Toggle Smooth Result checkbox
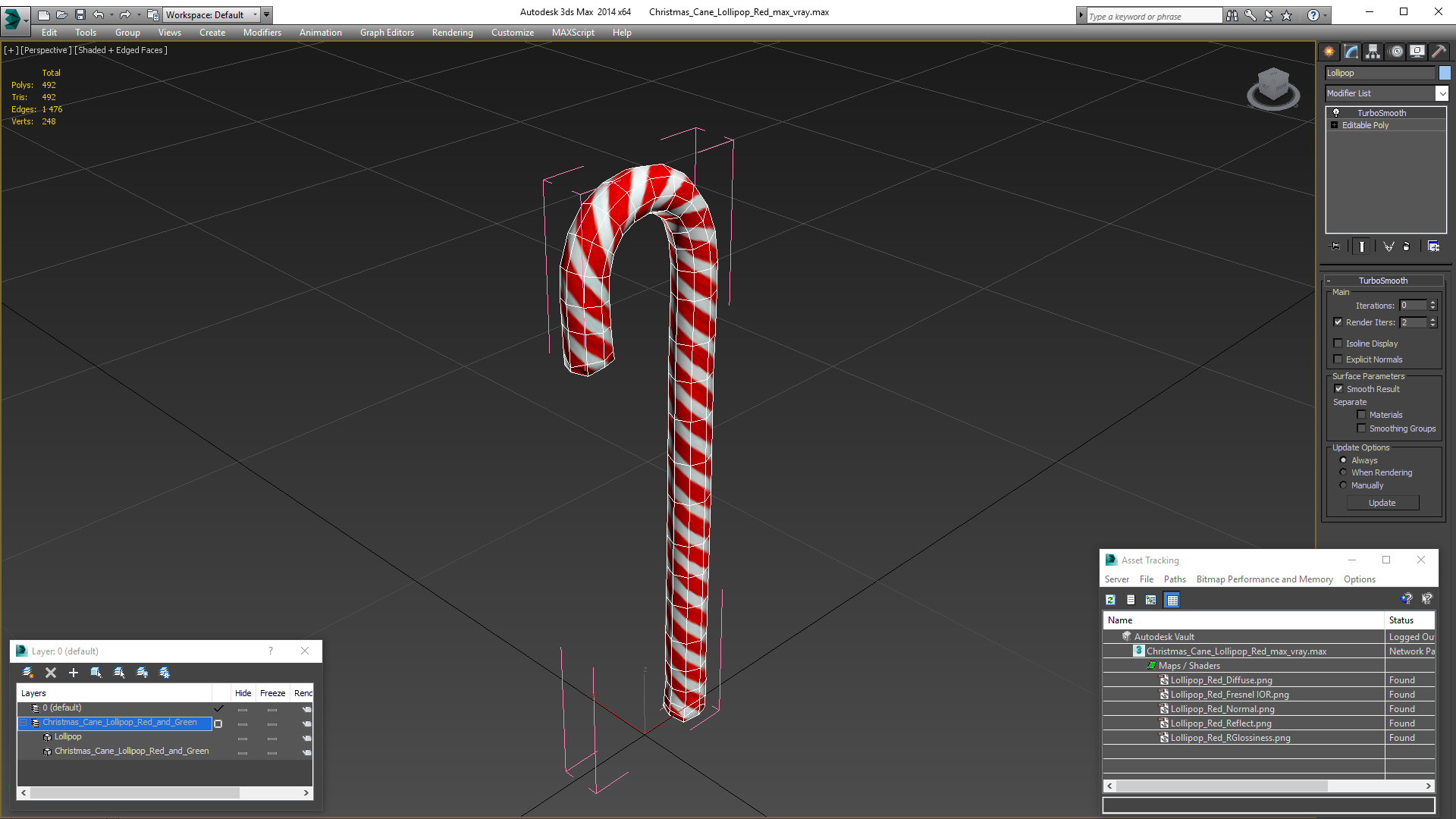1456x819 pixels. tap(1339, 389)
